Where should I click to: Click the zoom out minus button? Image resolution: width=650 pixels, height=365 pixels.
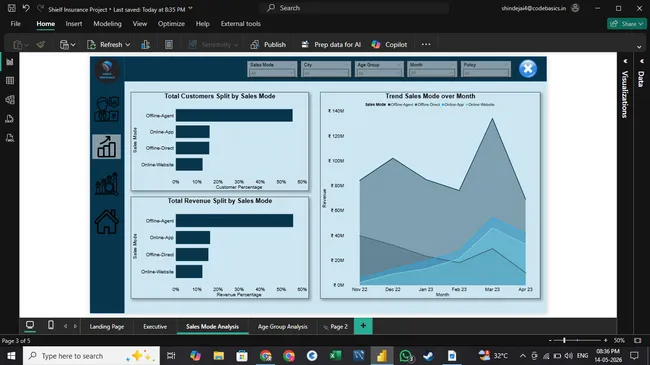pos(550,340)
